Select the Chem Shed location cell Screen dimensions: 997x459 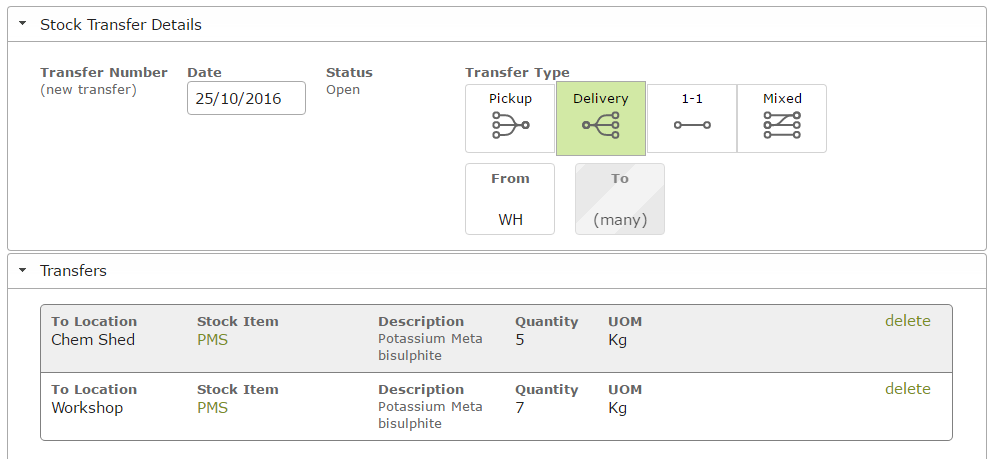pos(93,340)
